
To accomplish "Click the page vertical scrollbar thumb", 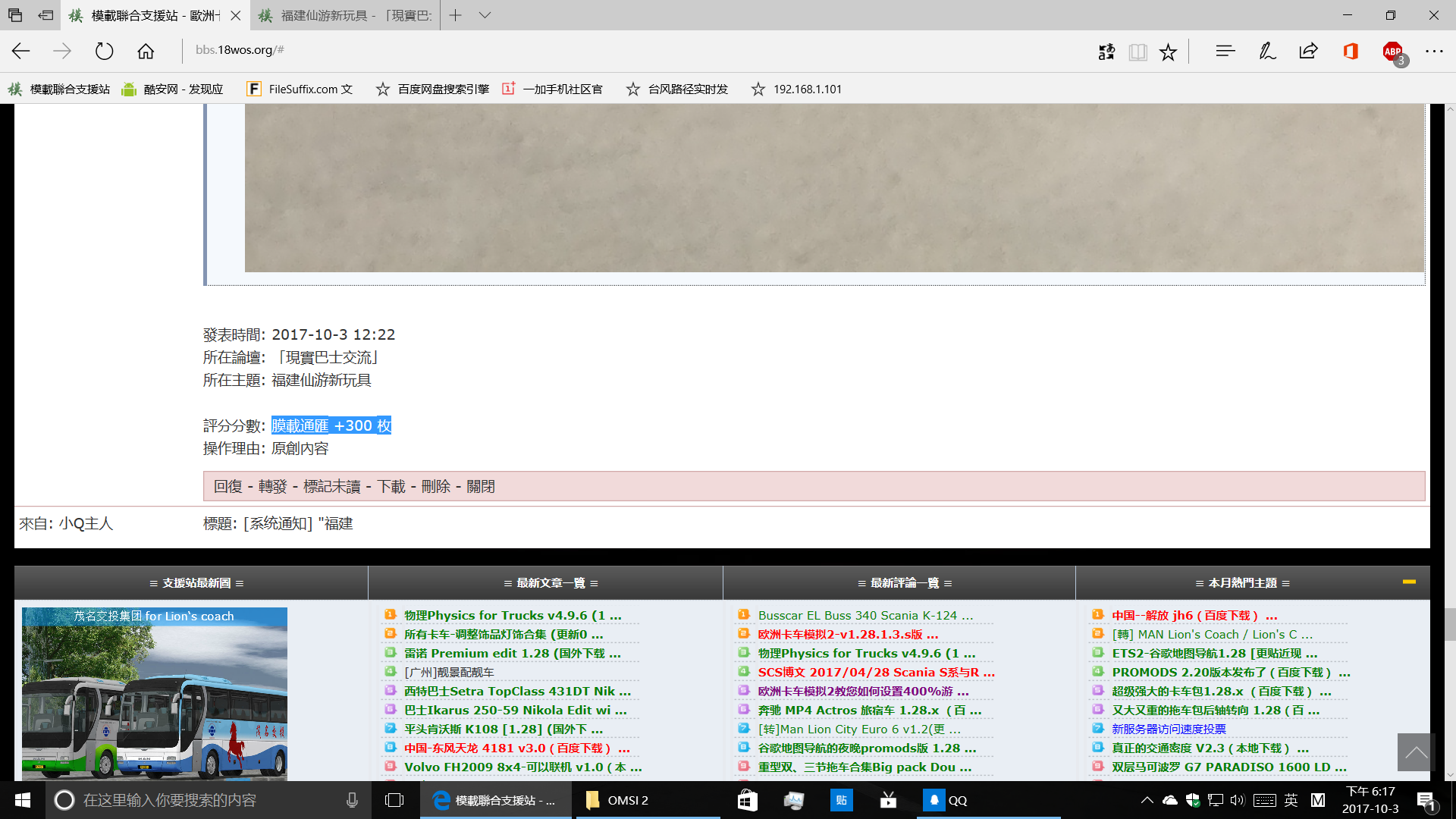I will pyautogui.click(x=1450, y=624).
